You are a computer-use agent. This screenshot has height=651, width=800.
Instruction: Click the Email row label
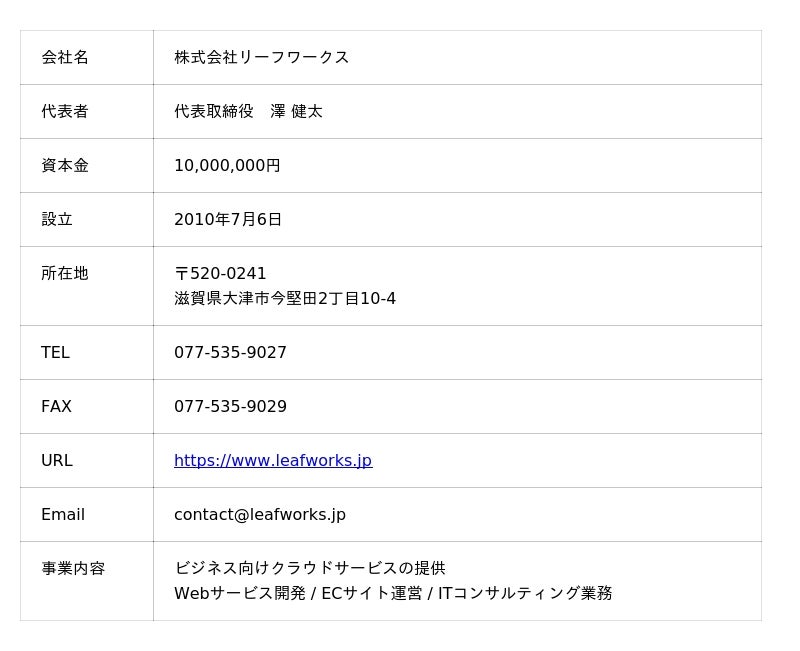pos(63,515)
